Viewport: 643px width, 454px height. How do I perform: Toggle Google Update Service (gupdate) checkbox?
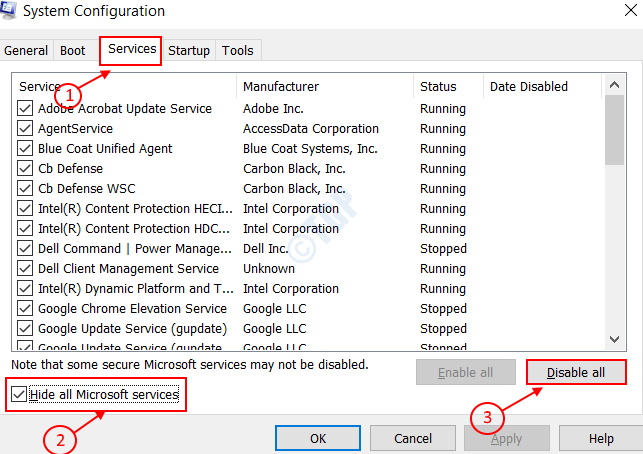pyautogui.click(x=25, y=329)
